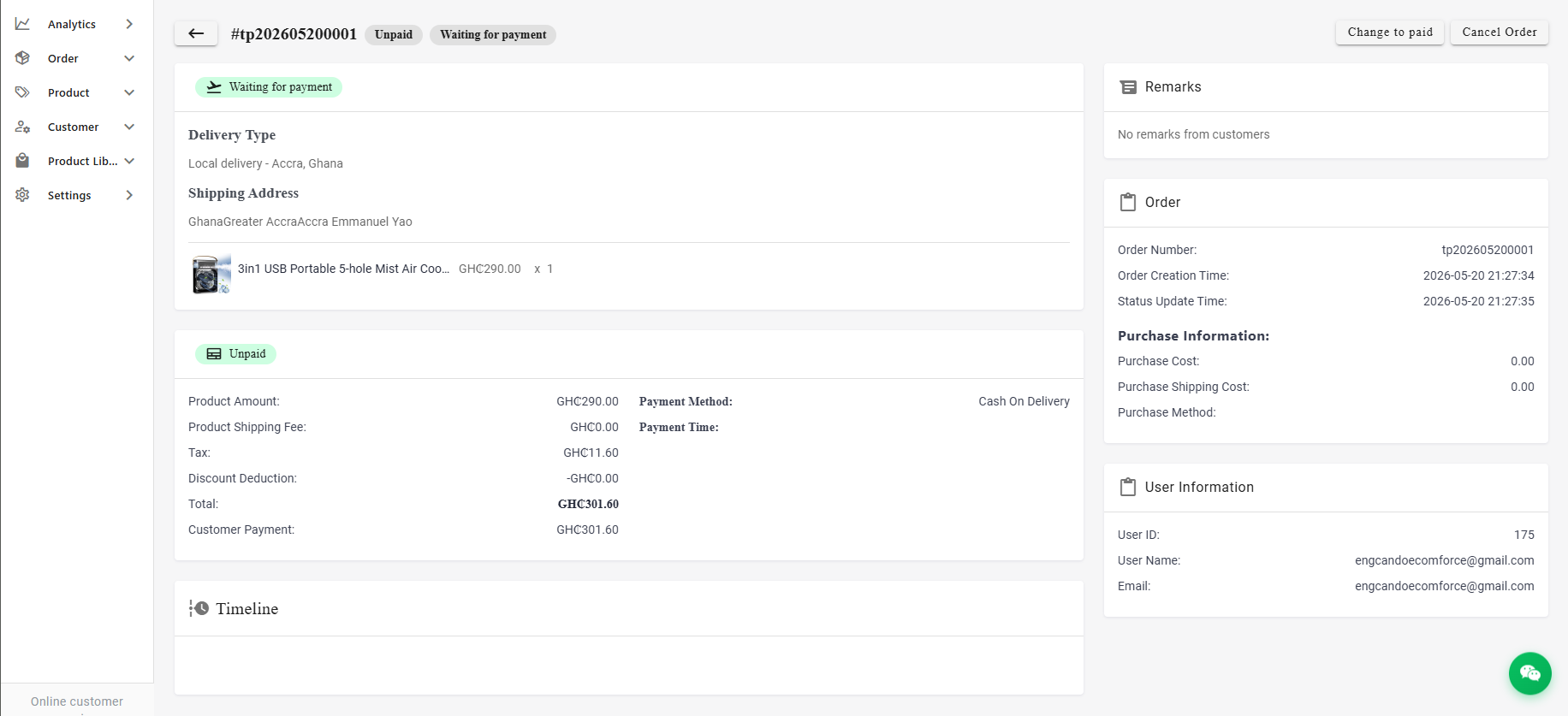The height and width of the screenshot is (716, 1568).
Task: Click shipping address GhanaGreater AccraAccra Emmanuel Yao
Action: [x=300, y=222]
